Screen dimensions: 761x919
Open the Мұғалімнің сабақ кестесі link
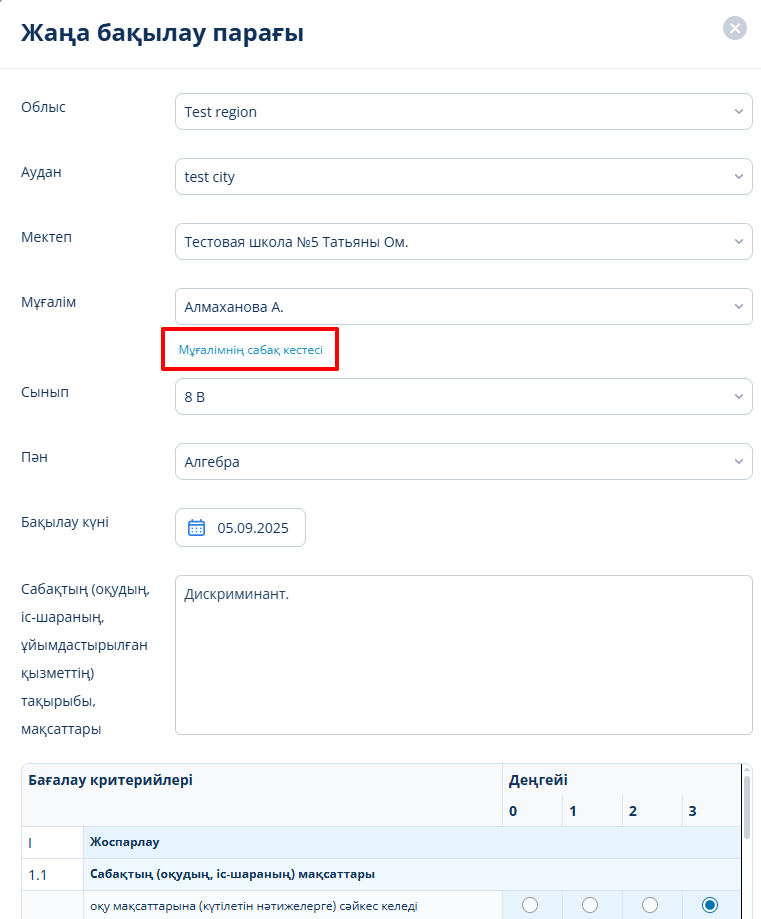[x=250, y=350]
